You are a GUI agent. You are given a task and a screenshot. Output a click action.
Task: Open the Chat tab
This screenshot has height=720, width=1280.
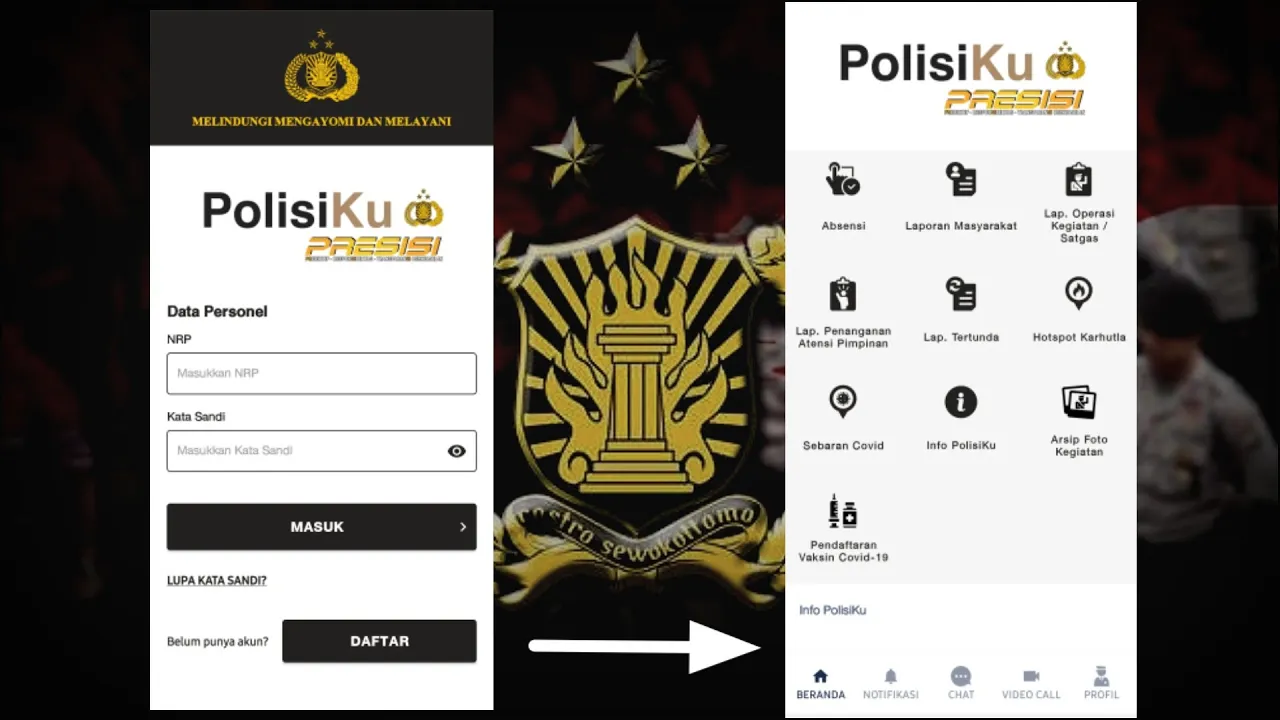(961, 684)
